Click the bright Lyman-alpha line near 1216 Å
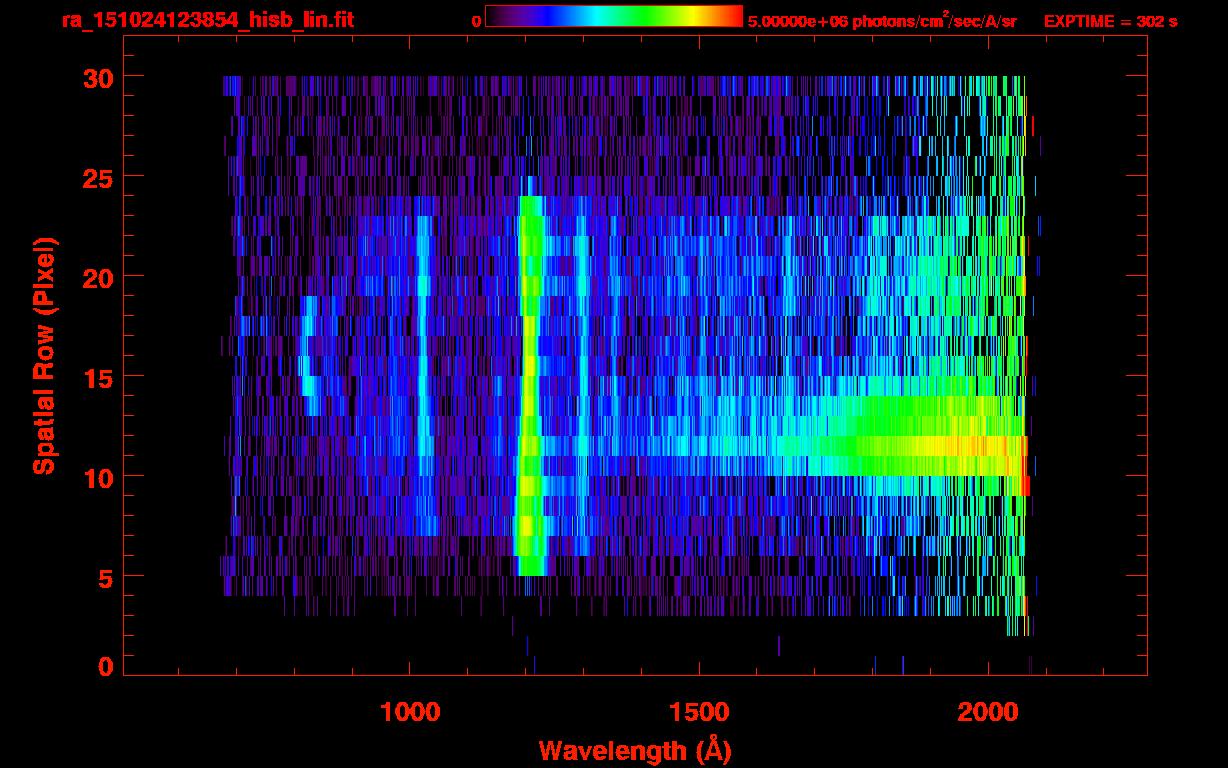The image size is (1228, 768). [530, 385]
